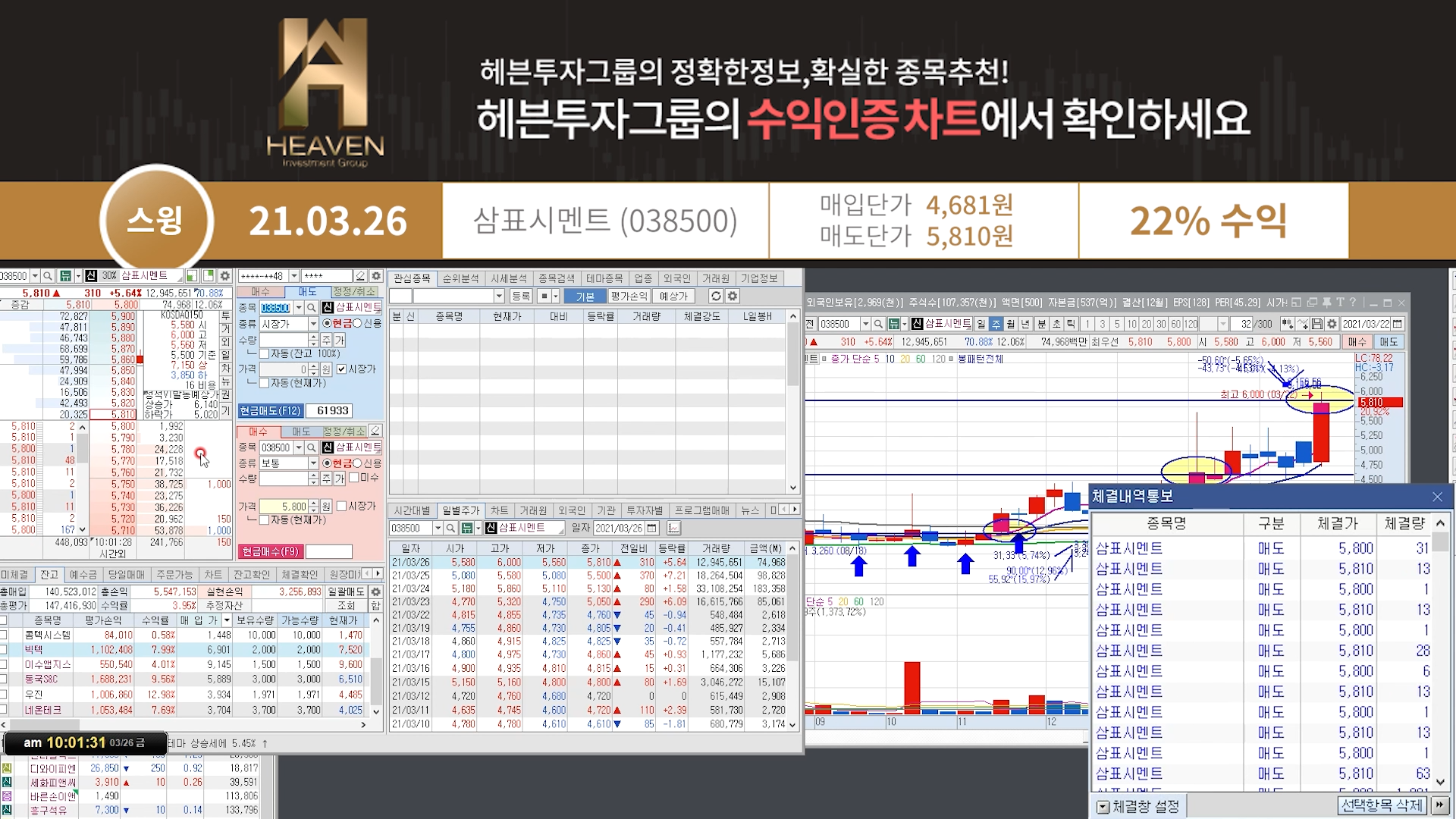This screenshot has width=1456, height=819.
Task: Click eraser icon in buy order tab row
Action: (375, 431)
